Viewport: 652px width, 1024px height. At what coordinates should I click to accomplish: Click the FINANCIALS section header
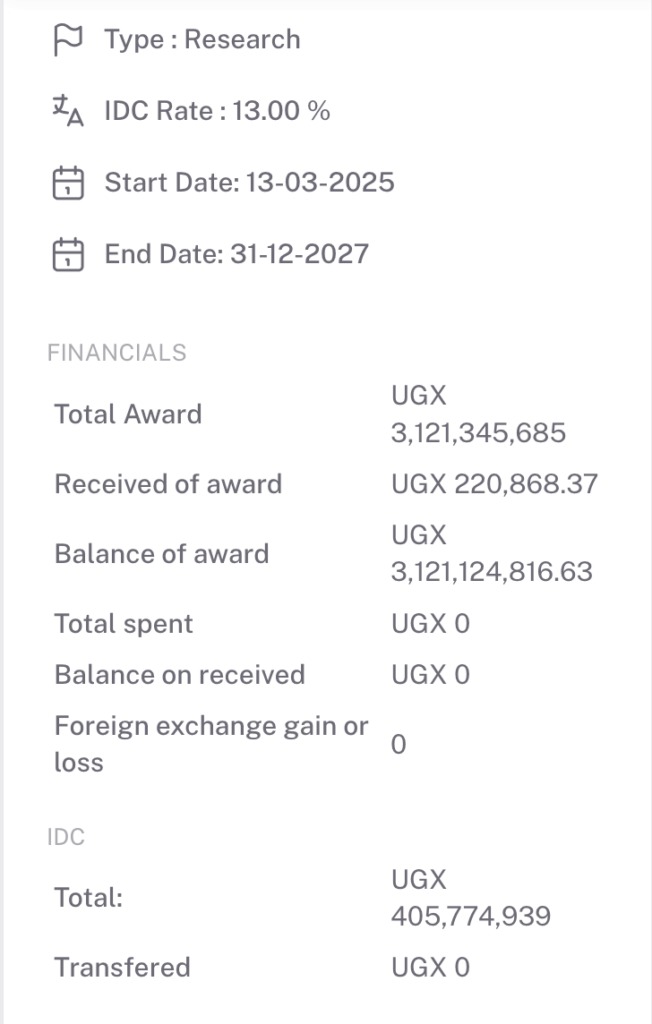point(117,353)
